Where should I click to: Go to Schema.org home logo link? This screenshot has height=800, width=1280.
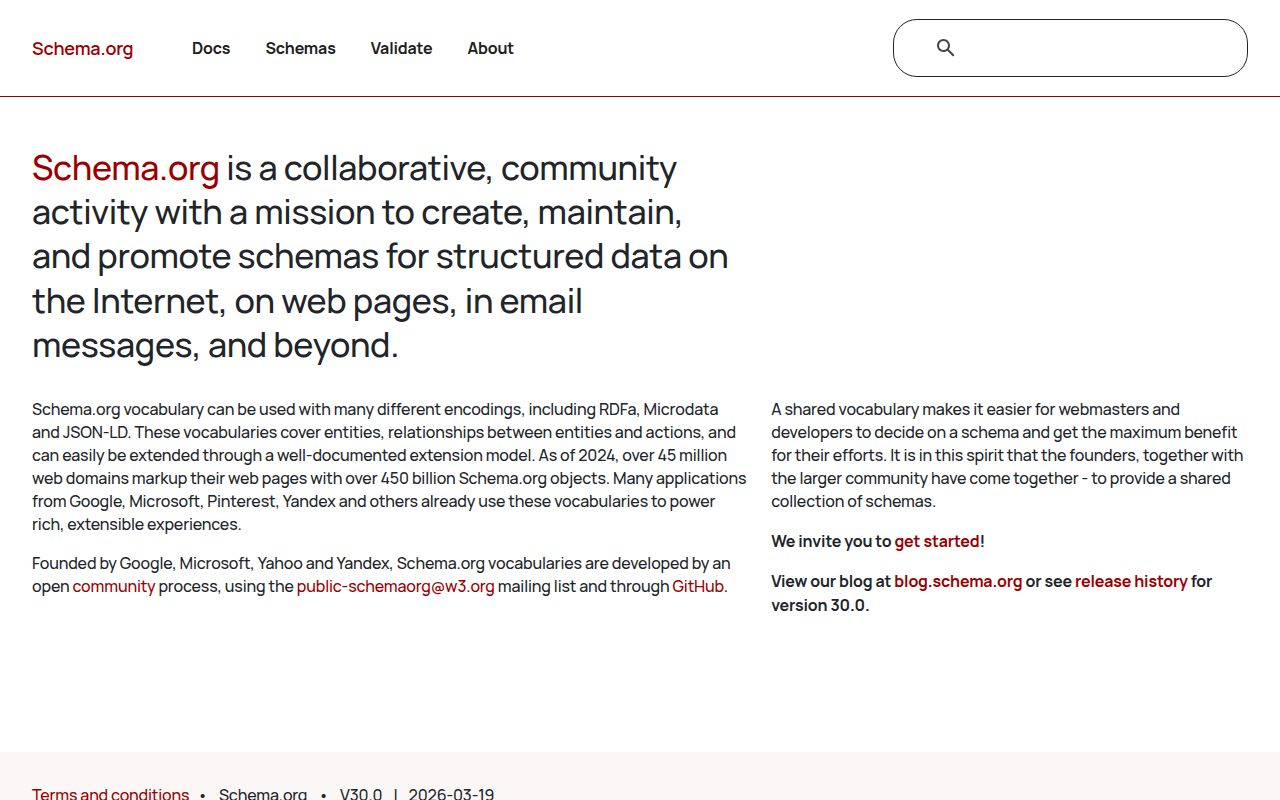[x=82, y=48]
